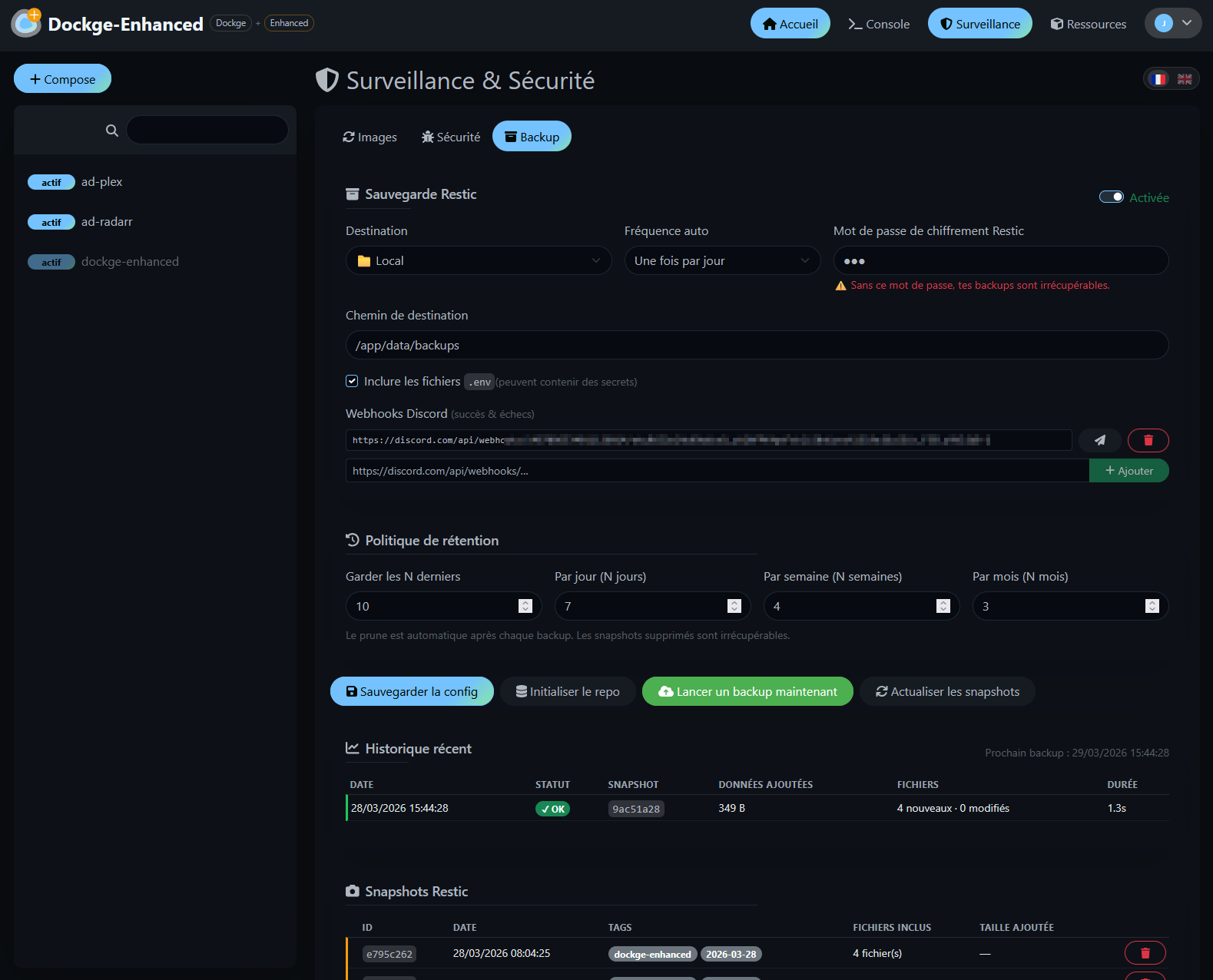This screenshot has height=980, width=1213.
Task: Uncheck Inclure les fichiers .env
Action: 352,381
